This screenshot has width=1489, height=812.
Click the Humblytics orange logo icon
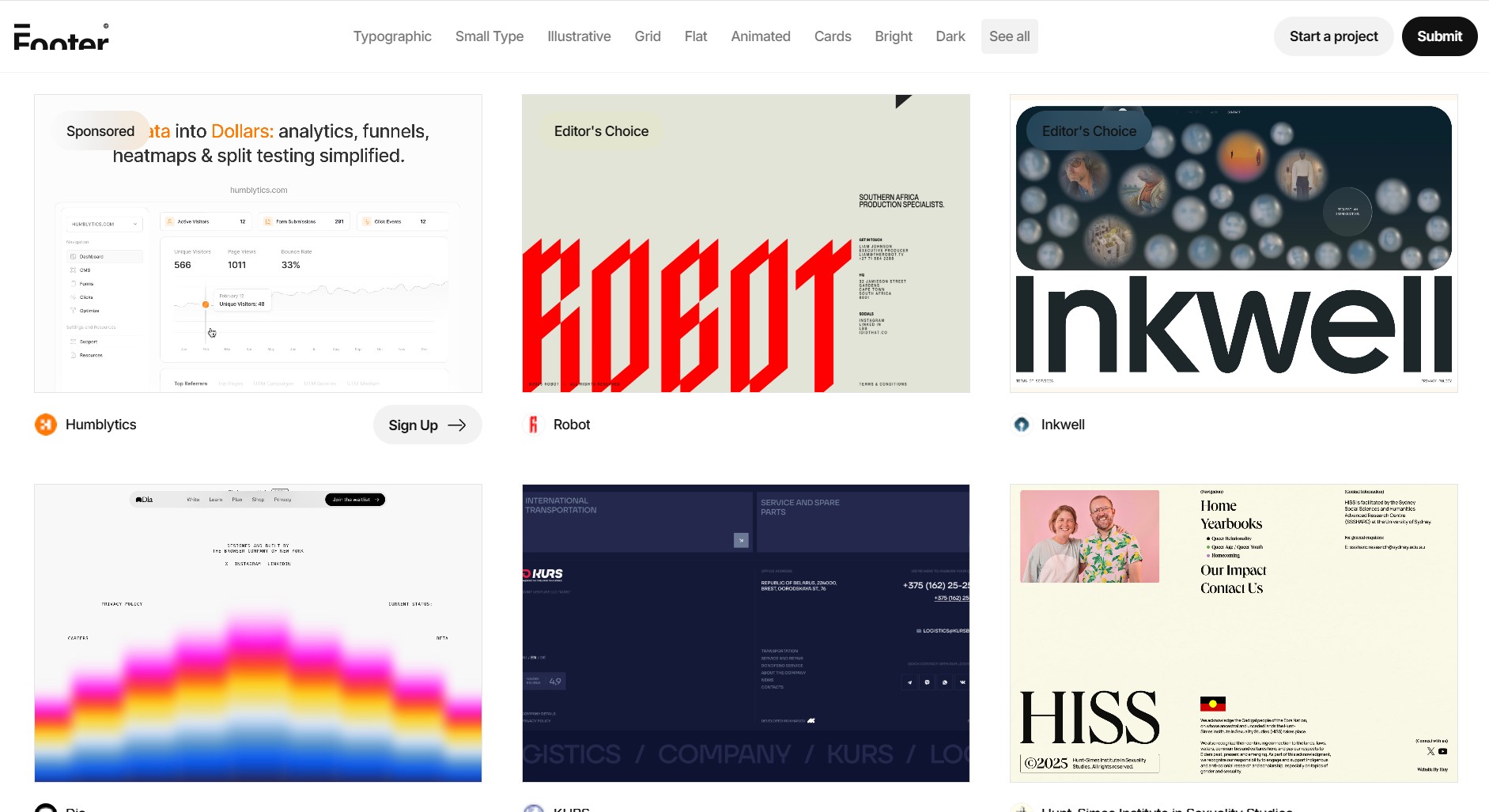point(46,425)
